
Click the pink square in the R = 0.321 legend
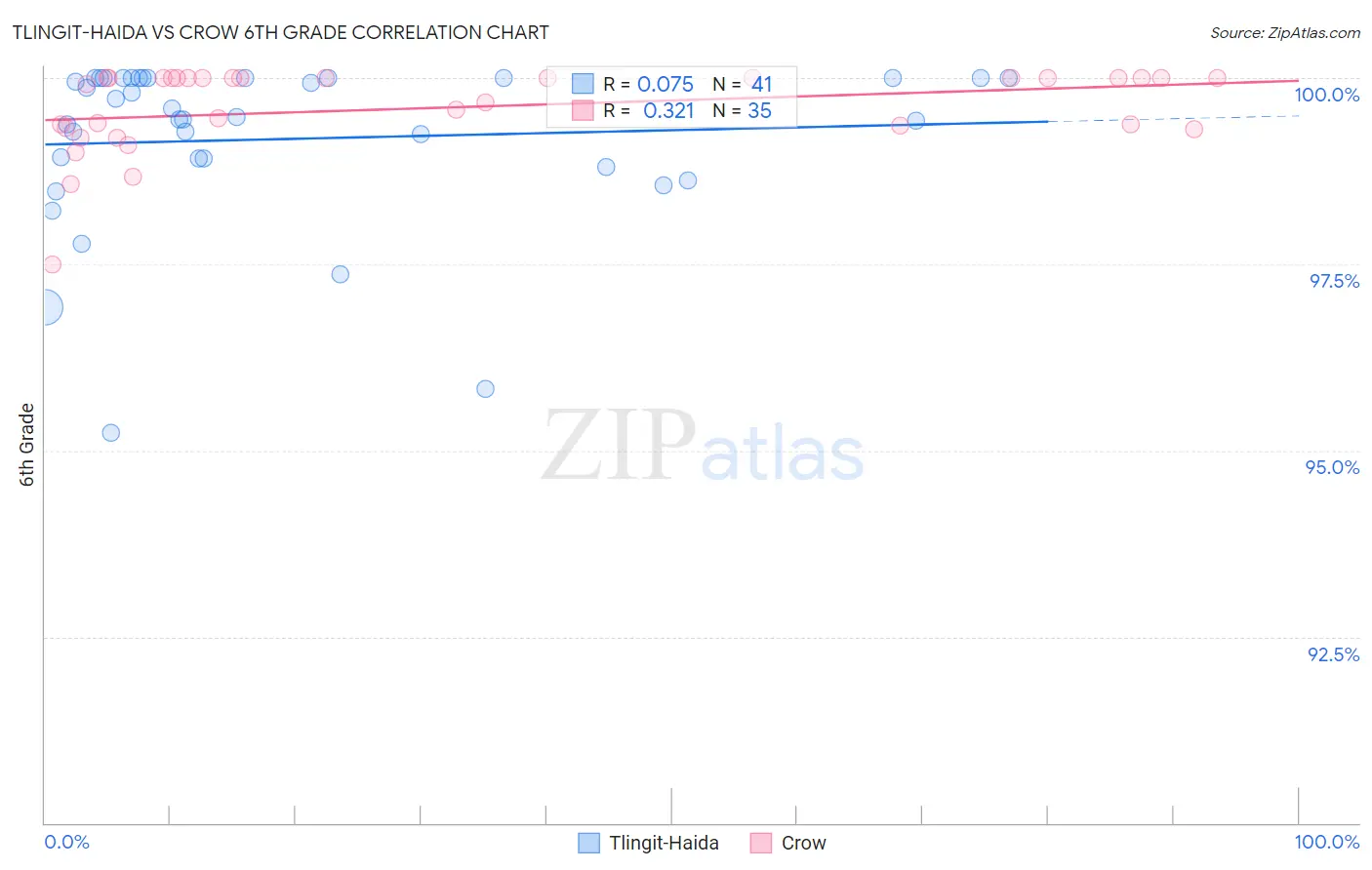click(583, 110)
